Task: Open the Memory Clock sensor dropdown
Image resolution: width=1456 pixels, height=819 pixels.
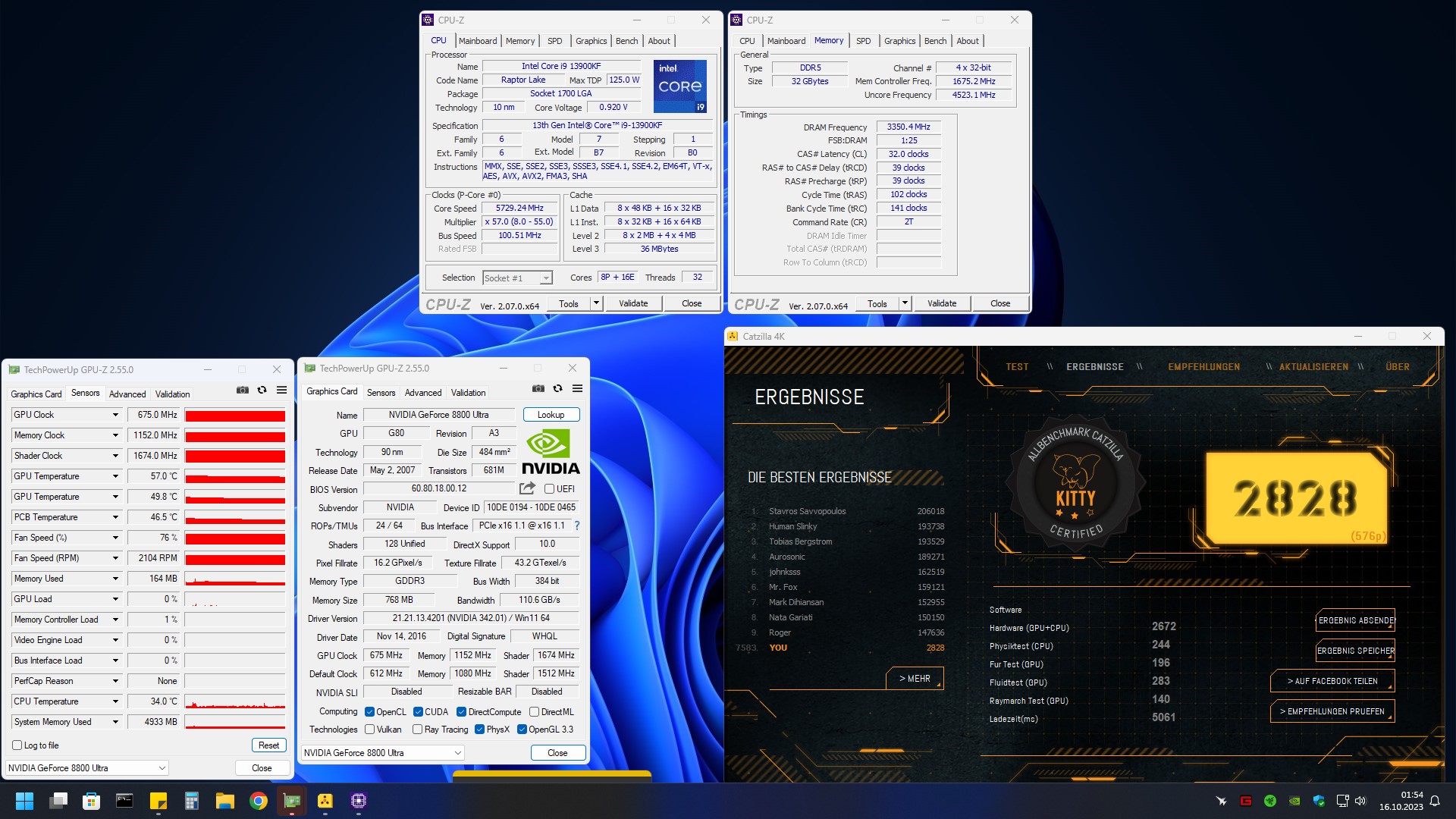Action: (115, 435)
